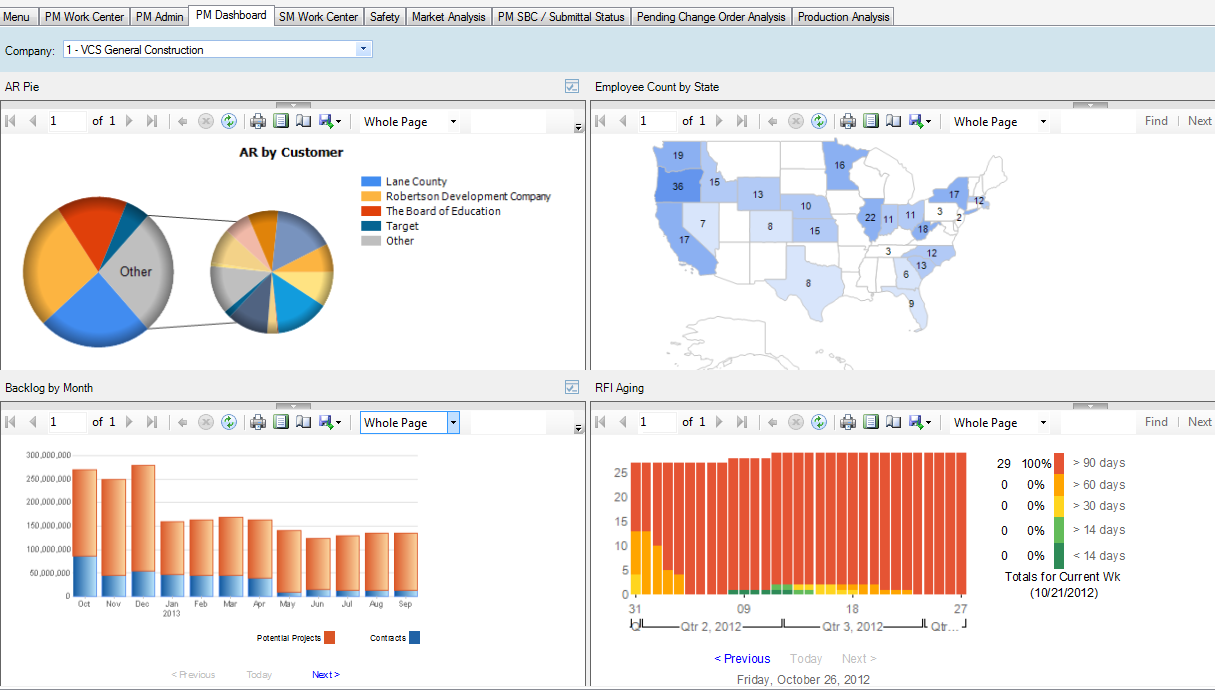Collapse the AR Pie toolbar handle

tap(293, 105)
